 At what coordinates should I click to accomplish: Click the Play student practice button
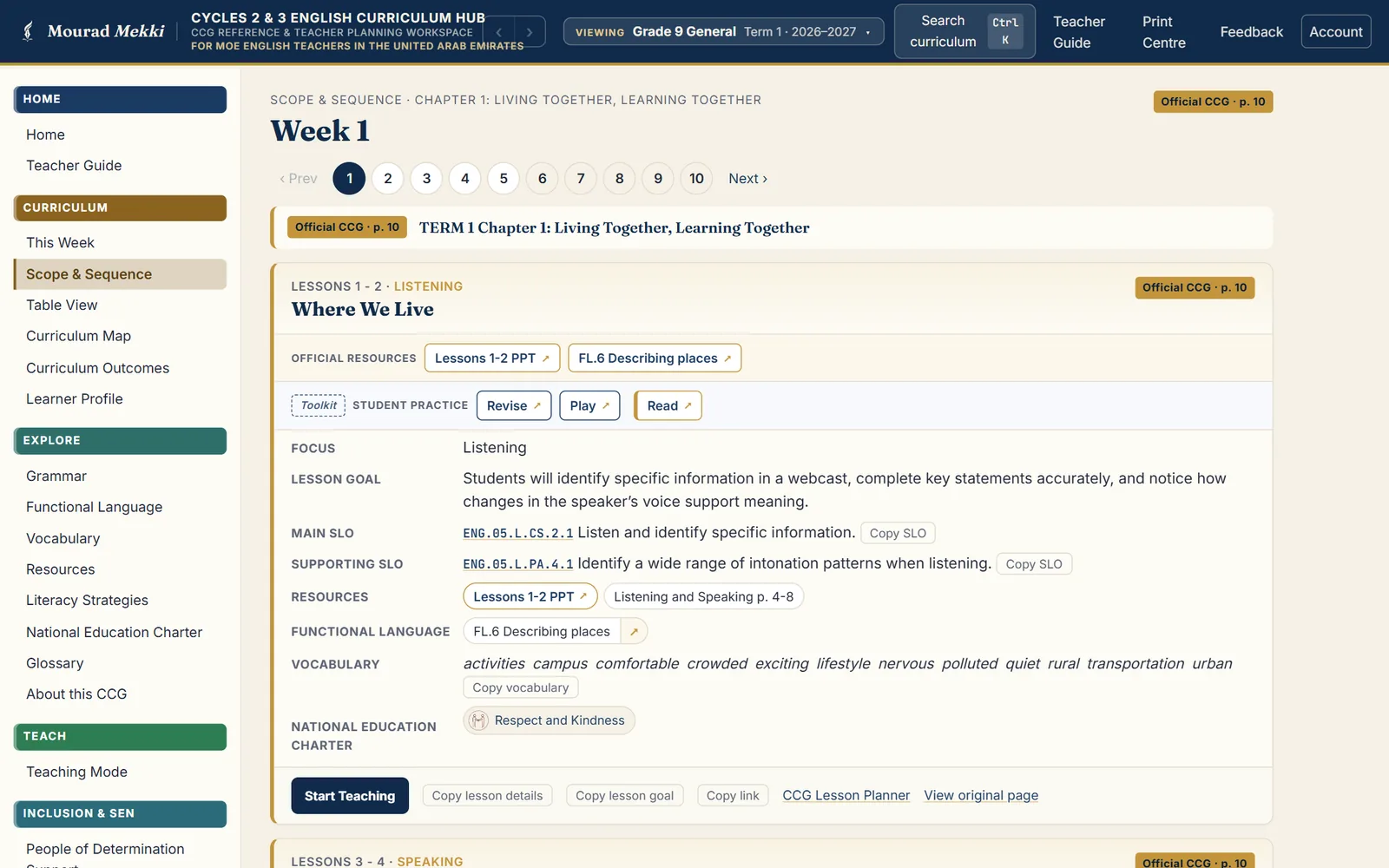589,406
